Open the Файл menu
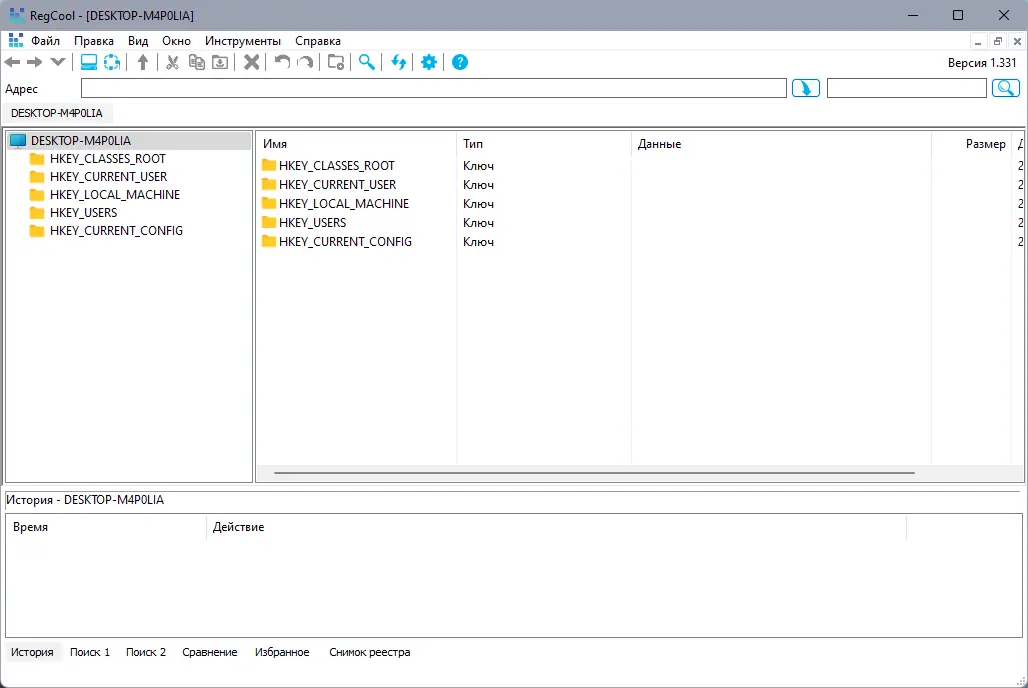This screenshot has height=688, width=1028. coord(45,41)
